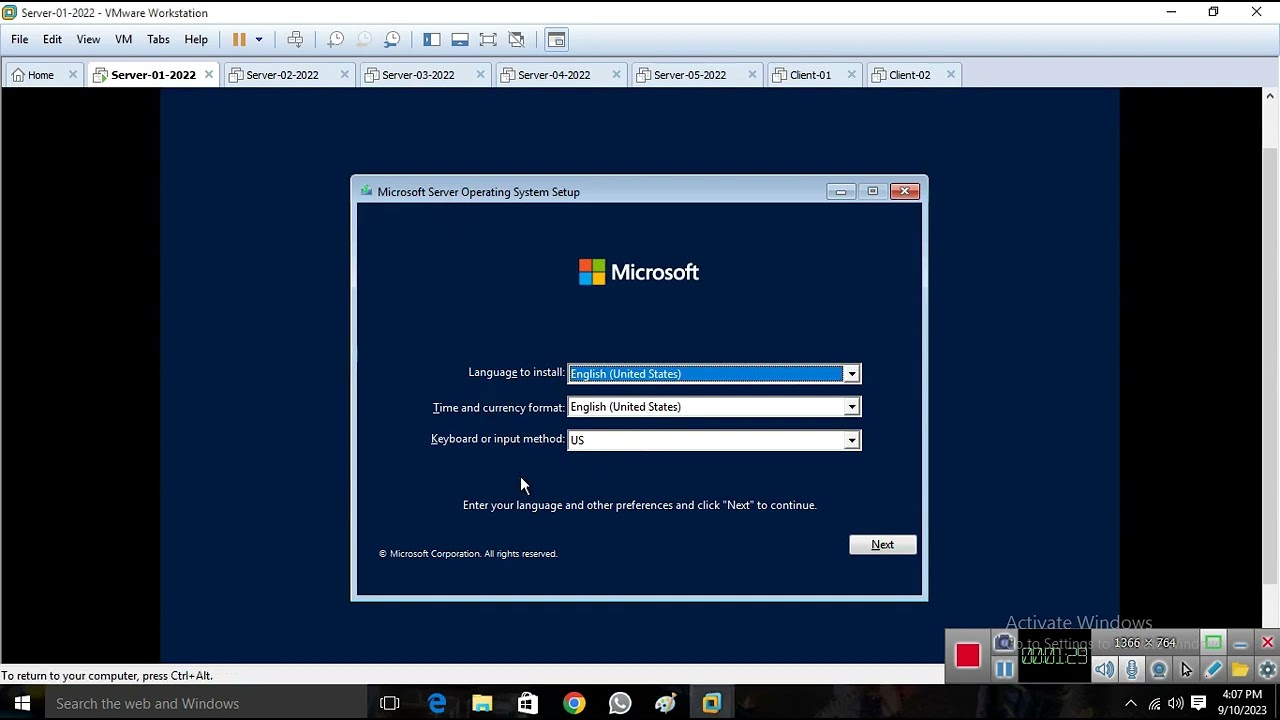Image resolution: width=1280 pixels, height=720 pixels.
Task: Launch Google Chrome from the taskbar
Action: [574, 704]
